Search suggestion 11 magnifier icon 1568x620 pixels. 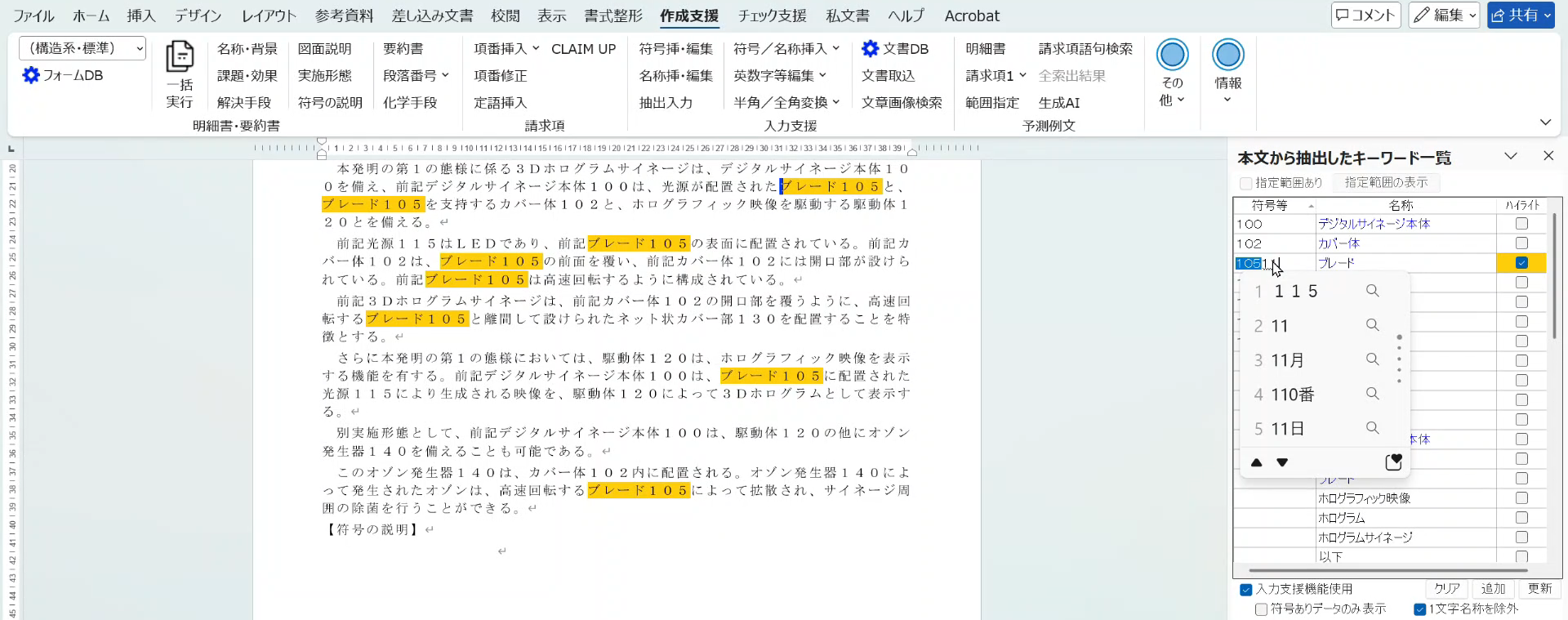pos(1373,325)
